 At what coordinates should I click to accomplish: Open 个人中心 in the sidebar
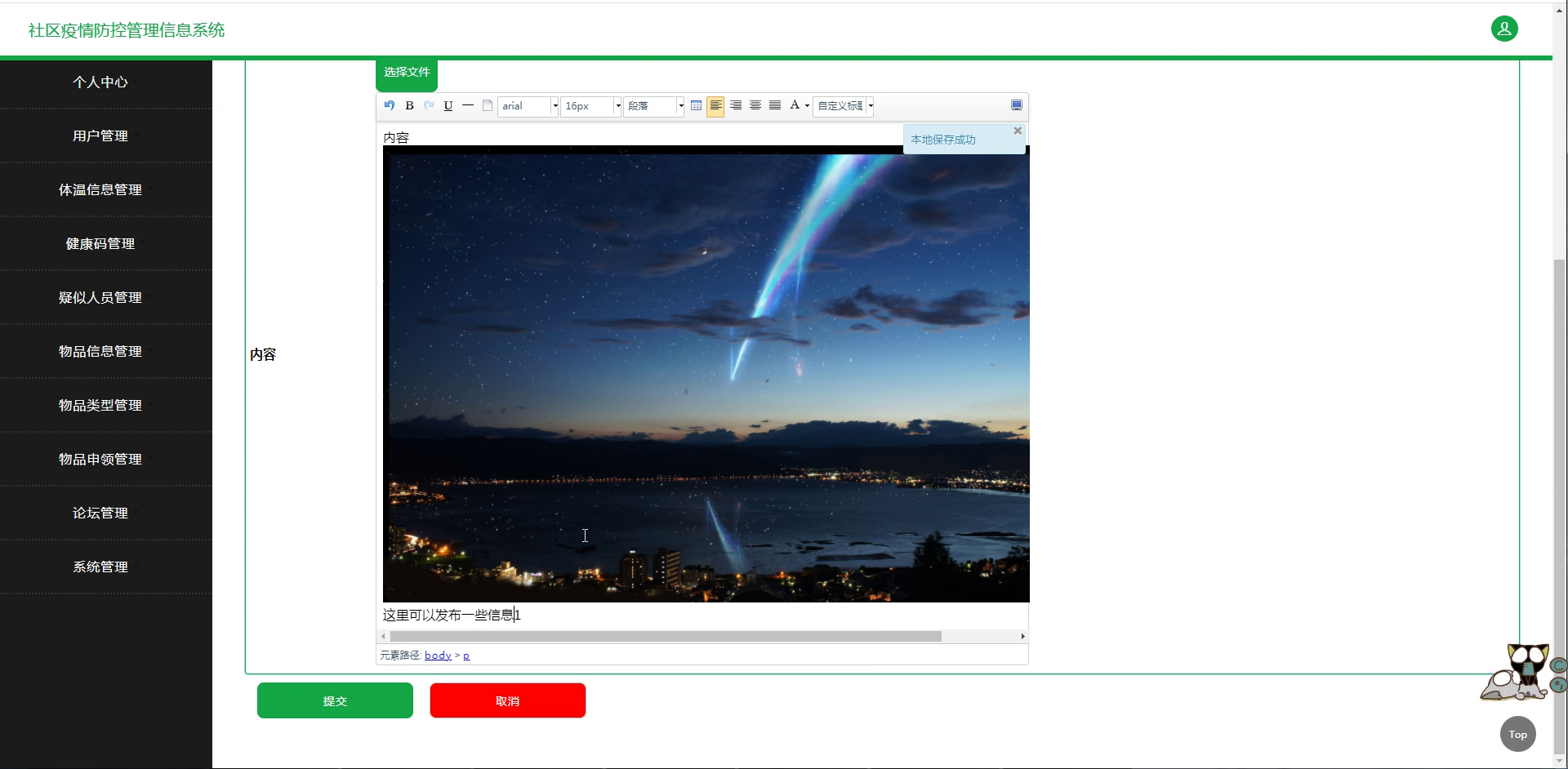pos(100,82)
